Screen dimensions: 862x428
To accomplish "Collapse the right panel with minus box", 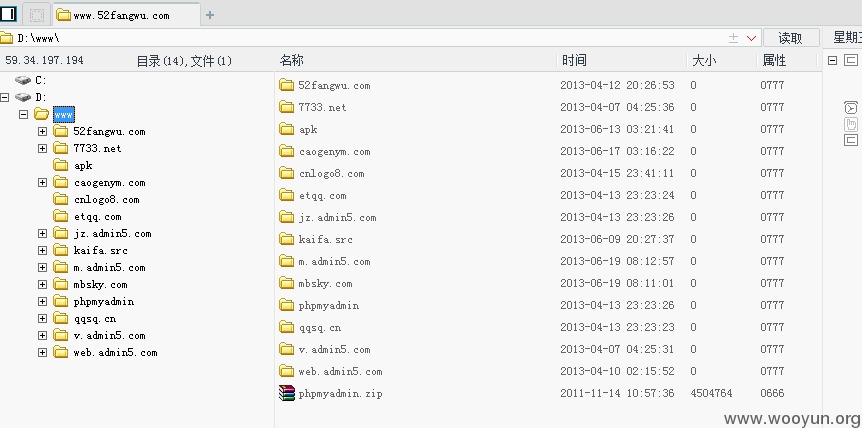I will click(x=832, y=60).
